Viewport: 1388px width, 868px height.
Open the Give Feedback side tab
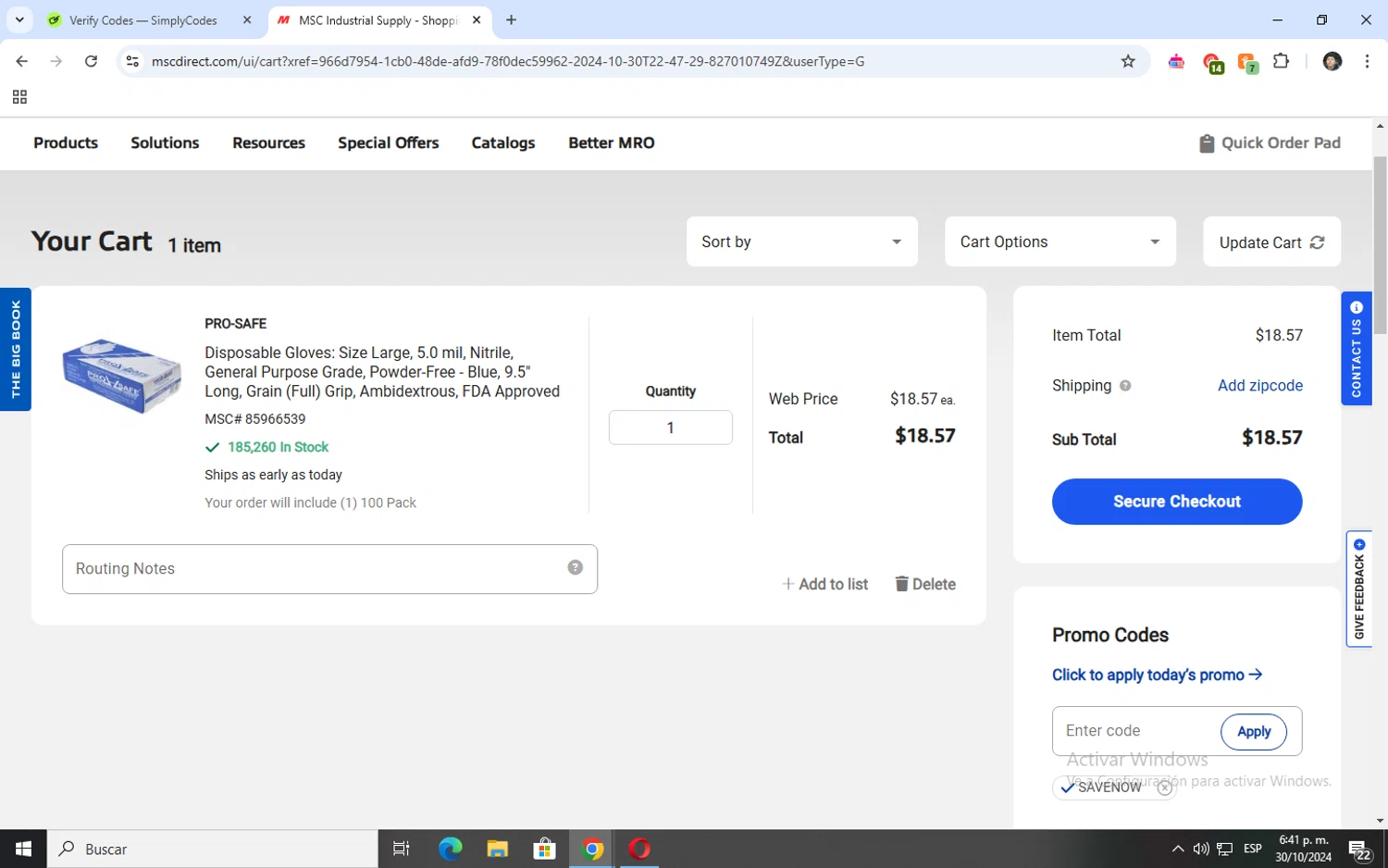point(1358,589)
